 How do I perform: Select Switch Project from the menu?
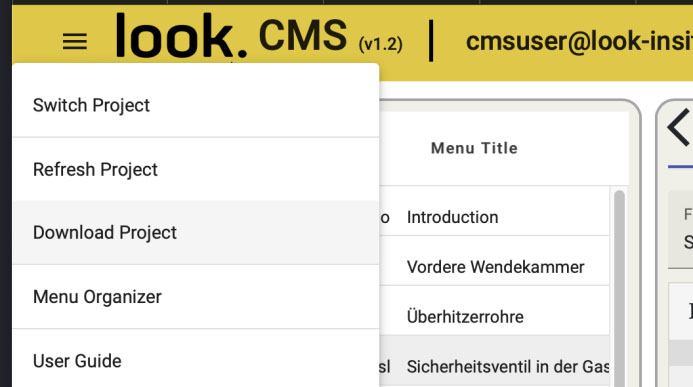(x=196, y=105)
